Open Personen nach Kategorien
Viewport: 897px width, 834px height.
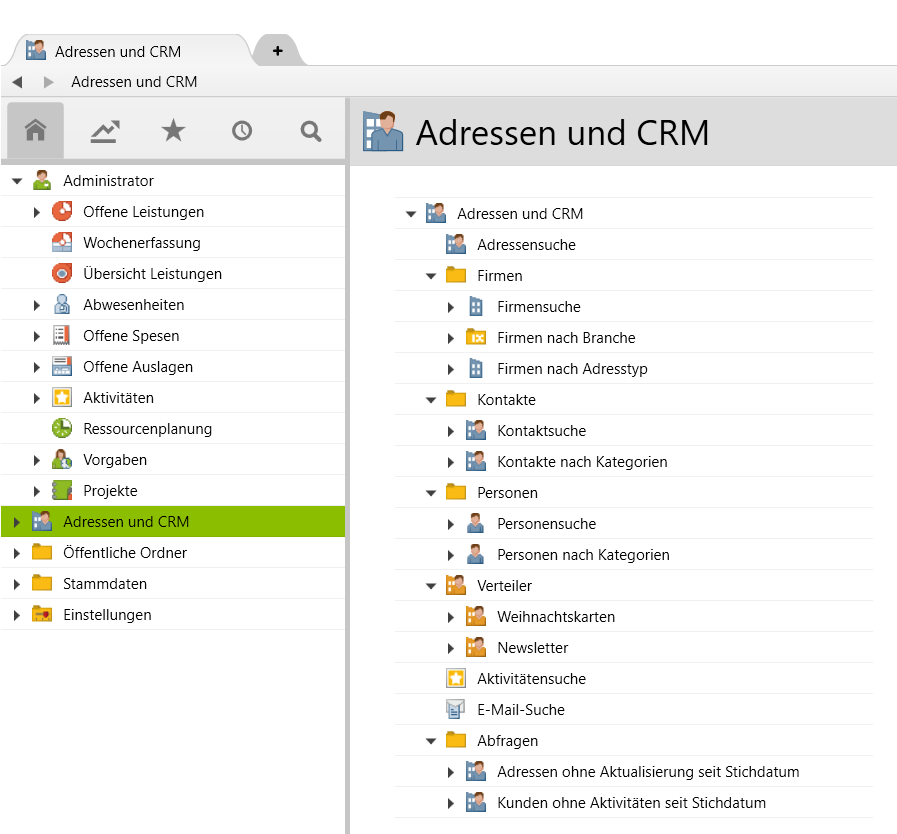(583, 554)
